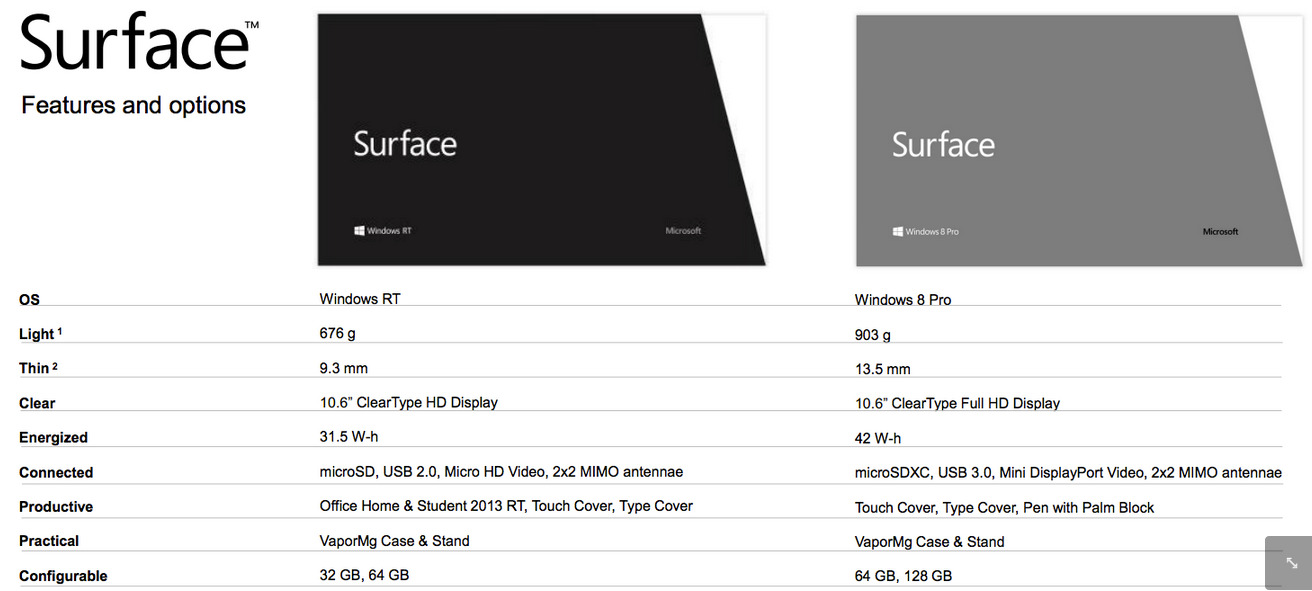The image size is (1312, 591).
Task: Select the Surface wordmark on the black tablet
Action: click(405, 143)
